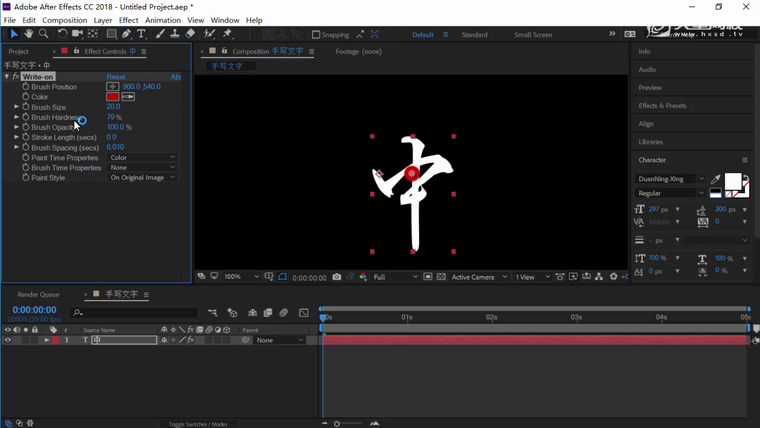The image size is (760, 428).
Task: Expand the Brush Opacity property
Action: pyautogui.click(x=17, y=127)
